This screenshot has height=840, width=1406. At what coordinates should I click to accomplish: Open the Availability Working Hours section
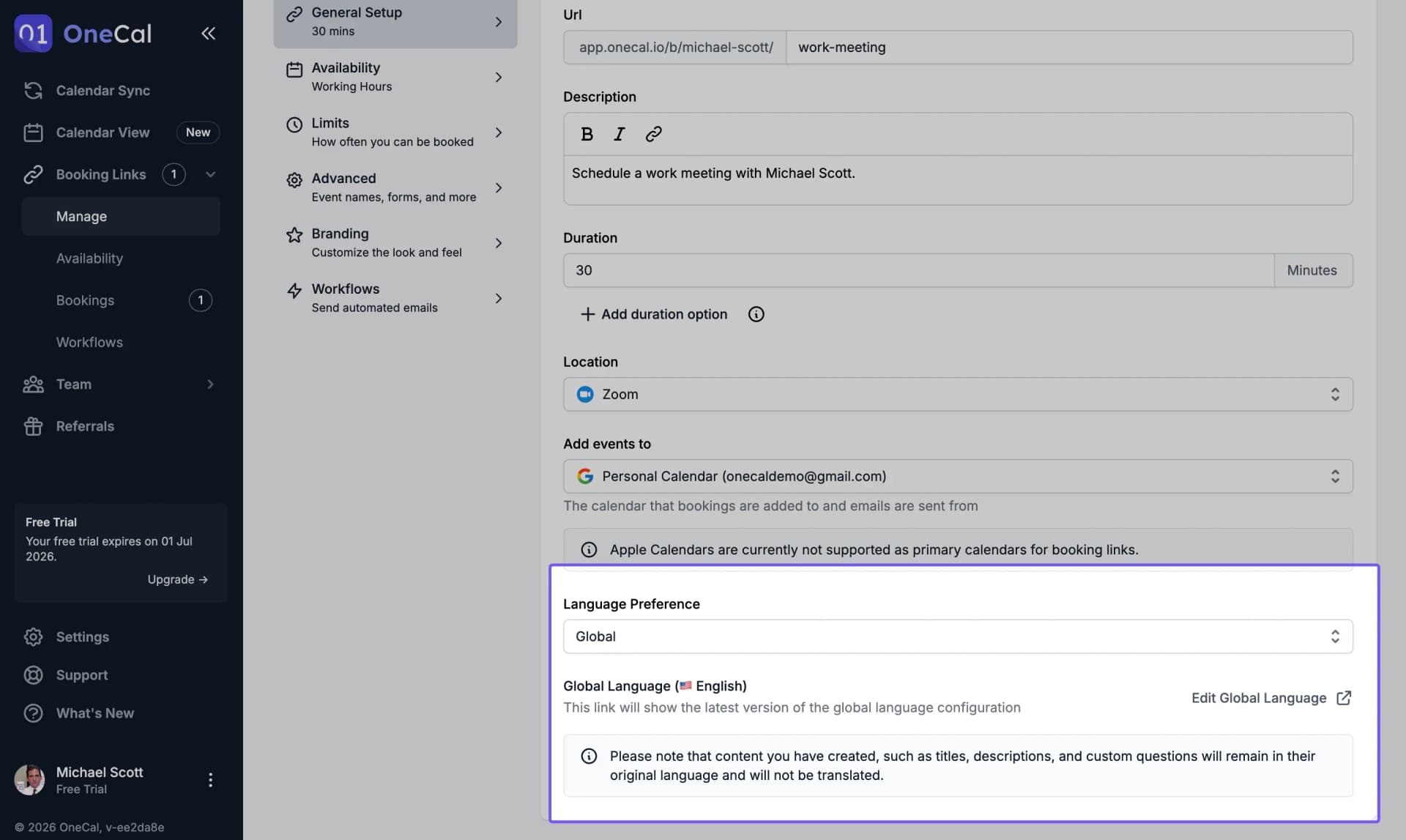point(395,77)
